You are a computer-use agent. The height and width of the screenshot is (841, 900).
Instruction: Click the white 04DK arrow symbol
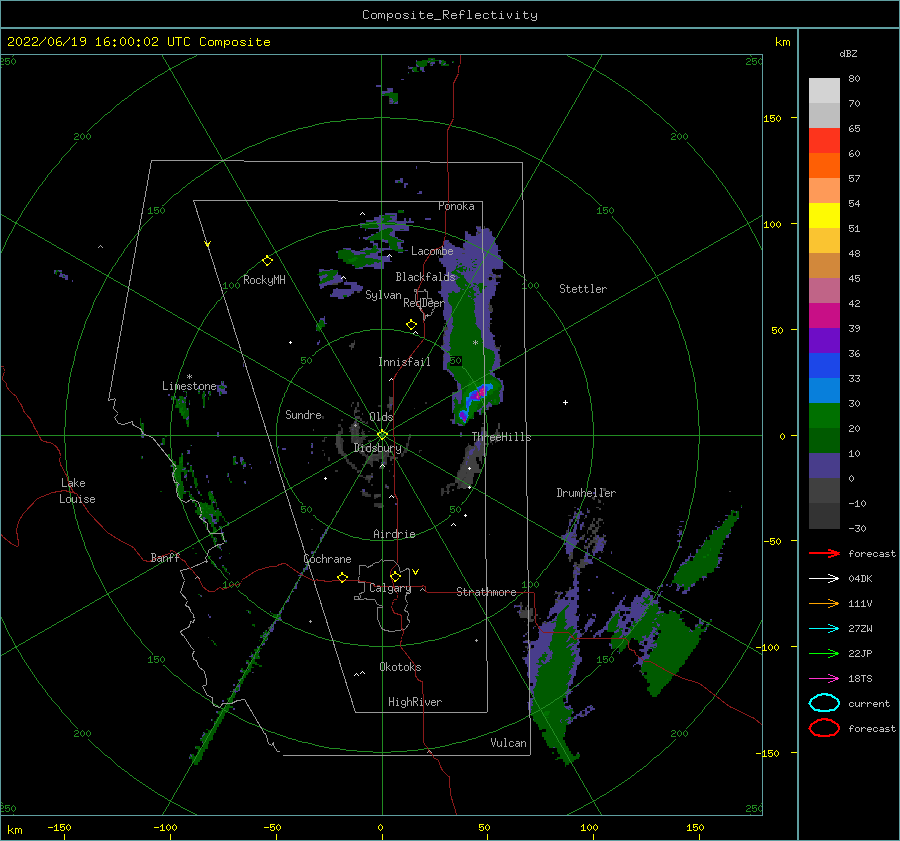824,579
